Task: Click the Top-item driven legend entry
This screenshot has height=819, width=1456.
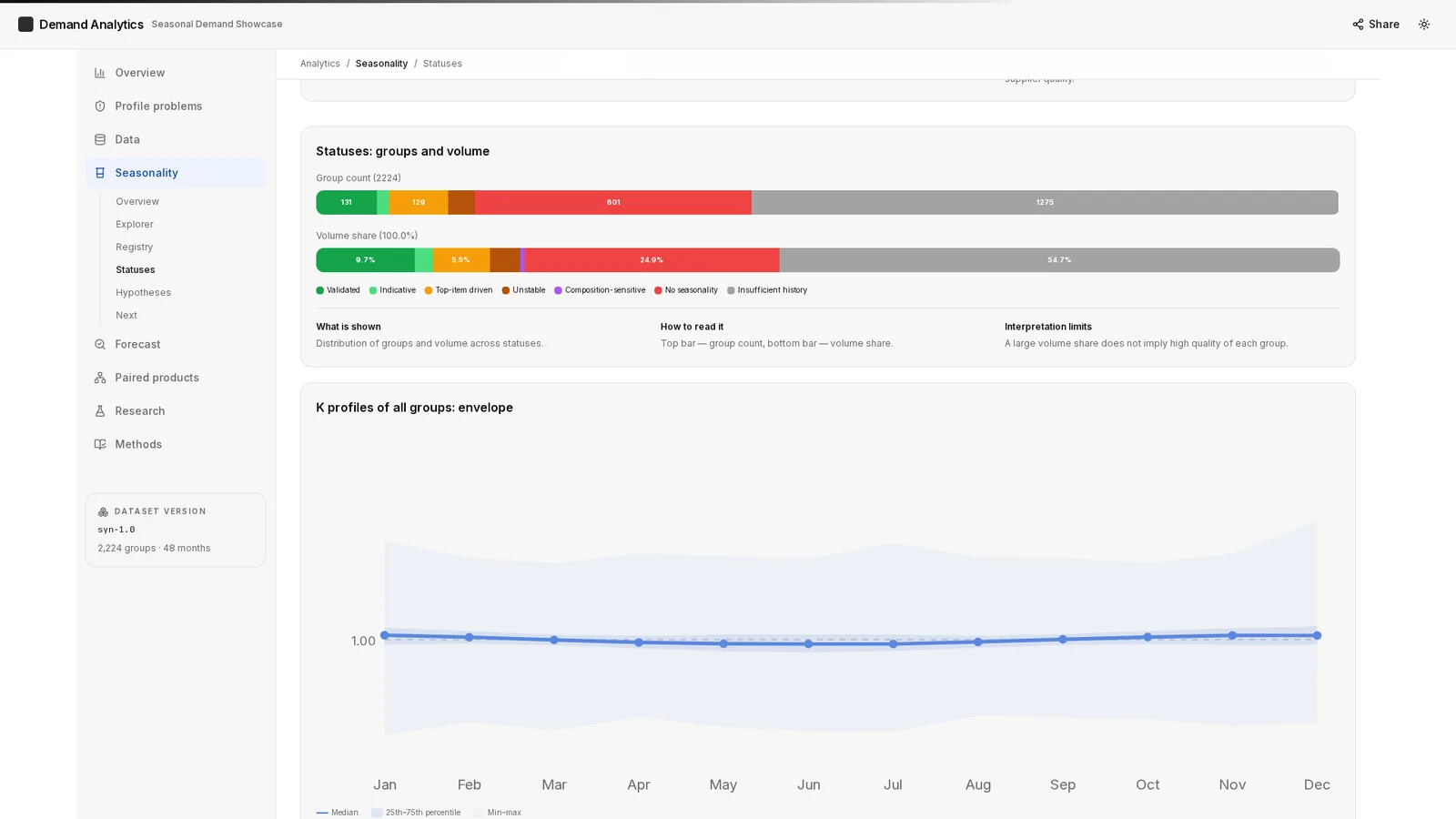Action: 459,290
